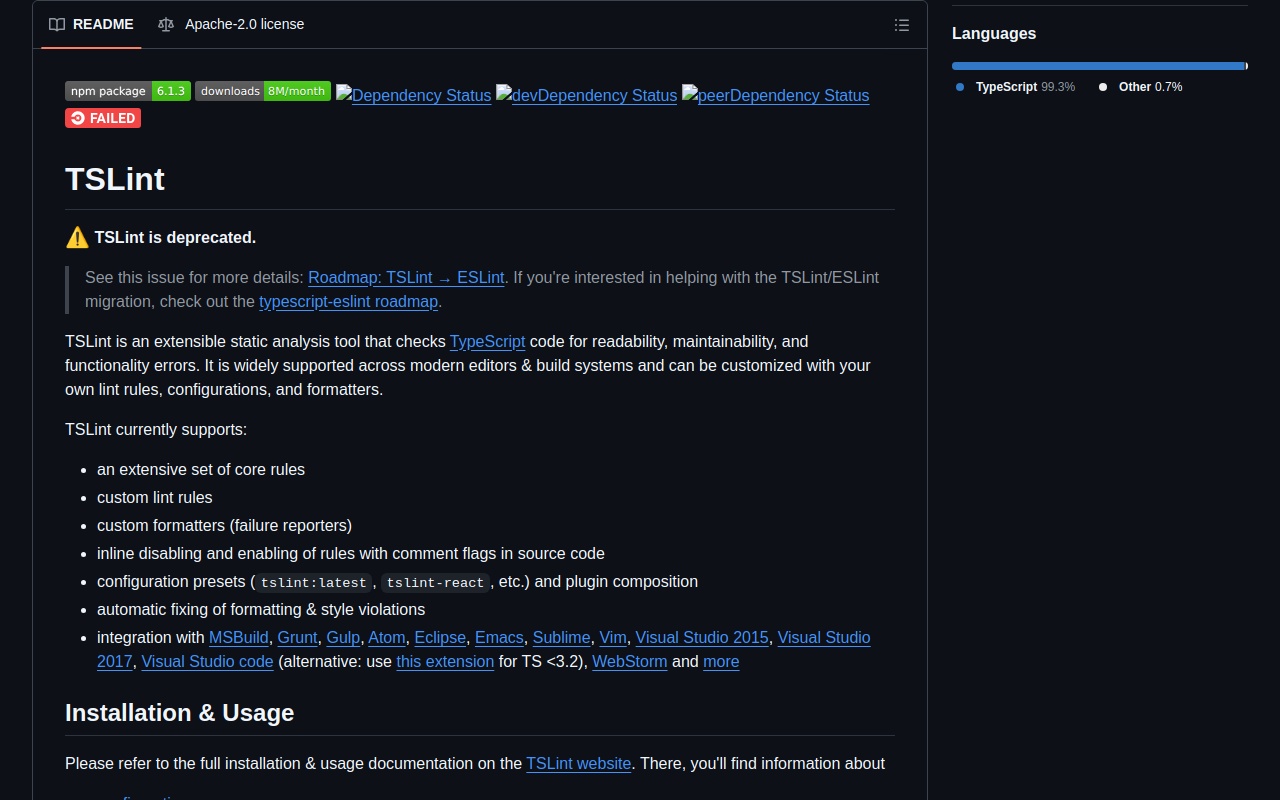Image resolution: width=1280 pixels, height=800 pixels.
Task: Open the Roadmap: TSLint → ESLint link
Action: point(406,278)
